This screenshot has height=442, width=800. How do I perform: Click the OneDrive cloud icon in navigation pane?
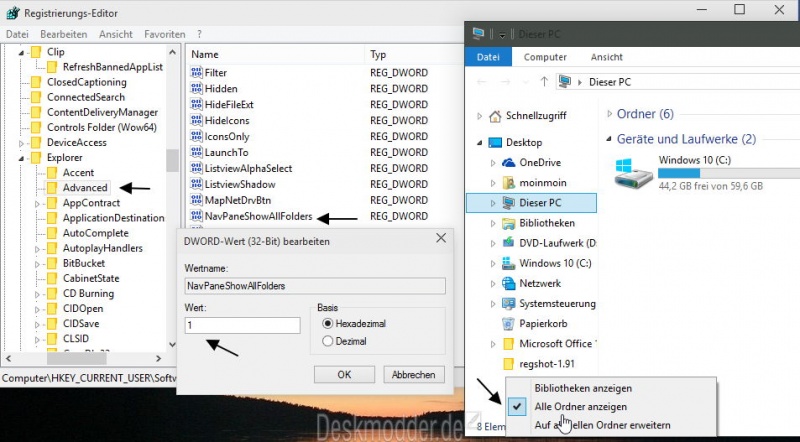coord(508,162)
